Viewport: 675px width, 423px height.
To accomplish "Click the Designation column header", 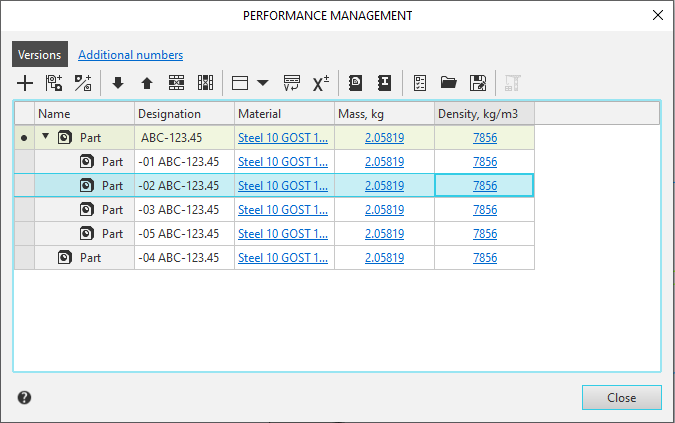I will tap(170, 114).
